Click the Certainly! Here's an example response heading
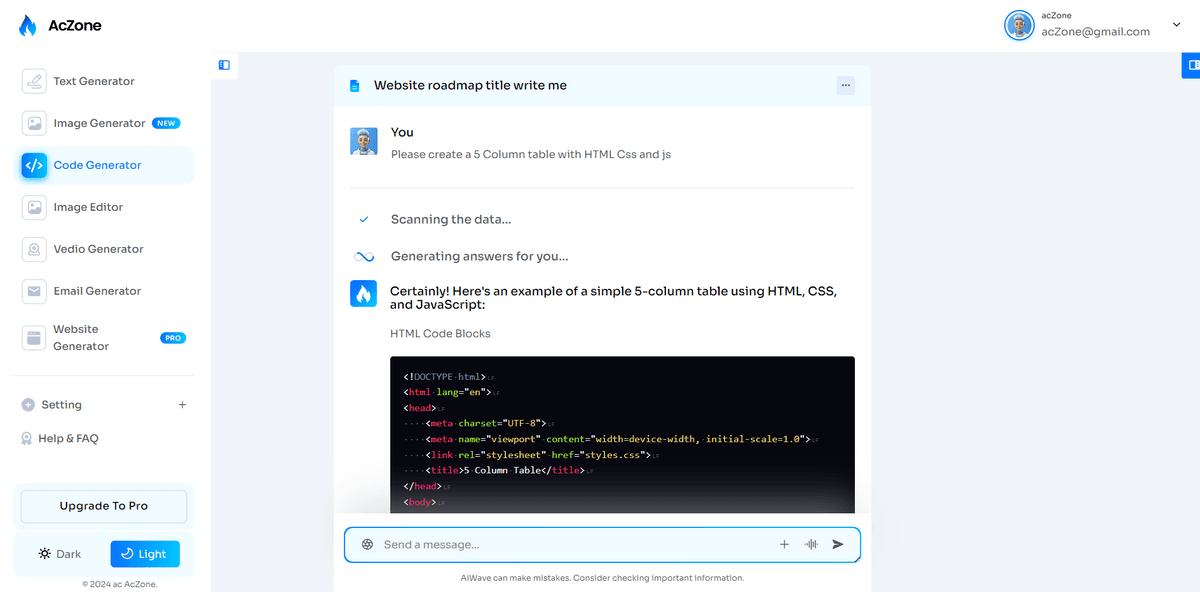 613,298
